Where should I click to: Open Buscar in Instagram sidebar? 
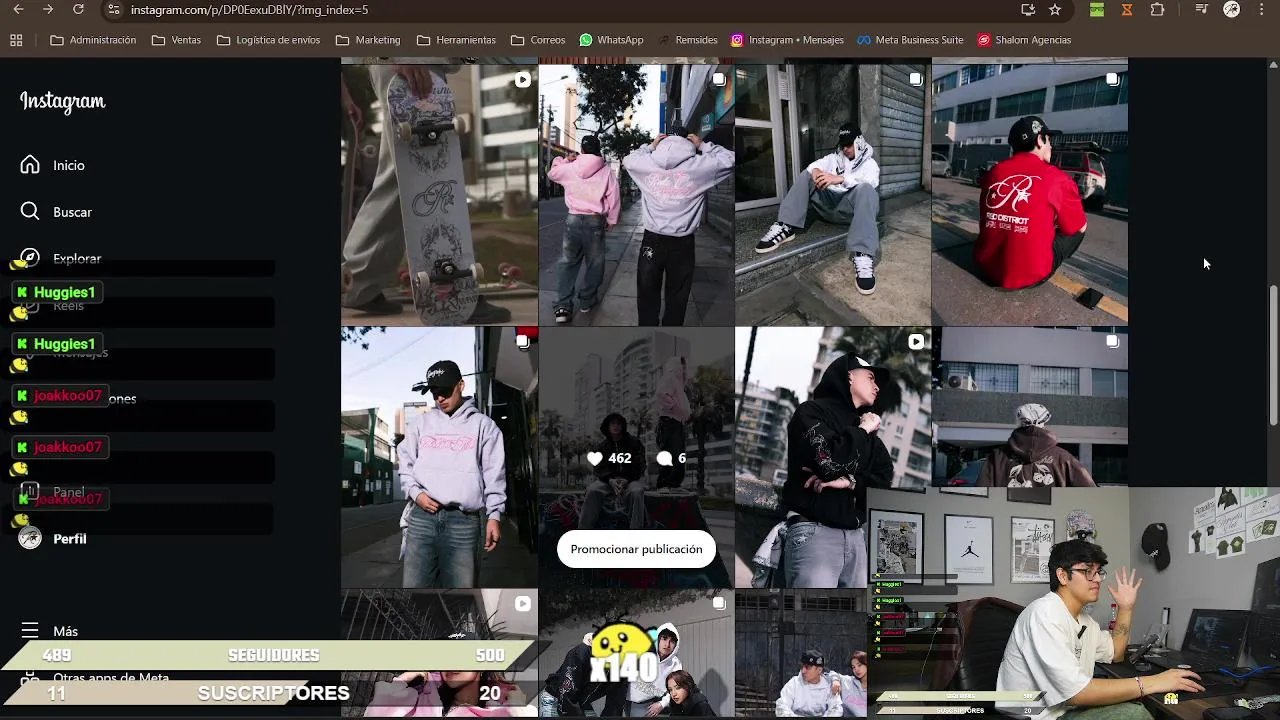click(x=72, y=212)
